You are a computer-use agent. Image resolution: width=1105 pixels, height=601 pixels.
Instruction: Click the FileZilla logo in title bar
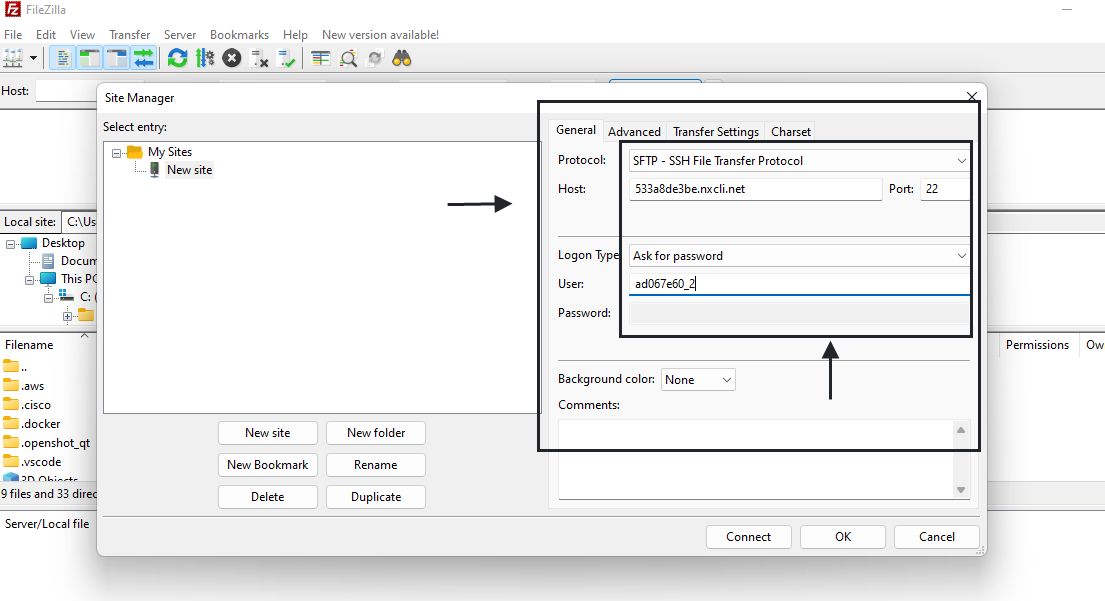point(12,10)
